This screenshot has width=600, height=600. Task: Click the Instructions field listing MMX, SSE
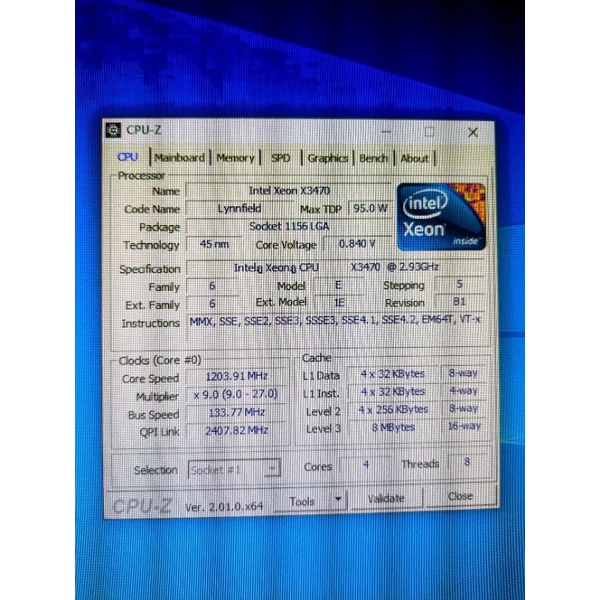click(x=335, y=322)
